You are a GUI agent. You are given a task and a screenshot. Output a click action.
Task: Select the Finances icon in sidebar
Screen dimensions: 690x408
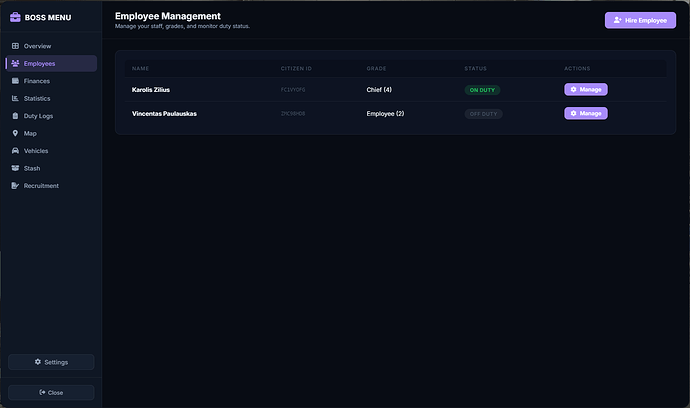pyautogui.click(x=15, y=81)
